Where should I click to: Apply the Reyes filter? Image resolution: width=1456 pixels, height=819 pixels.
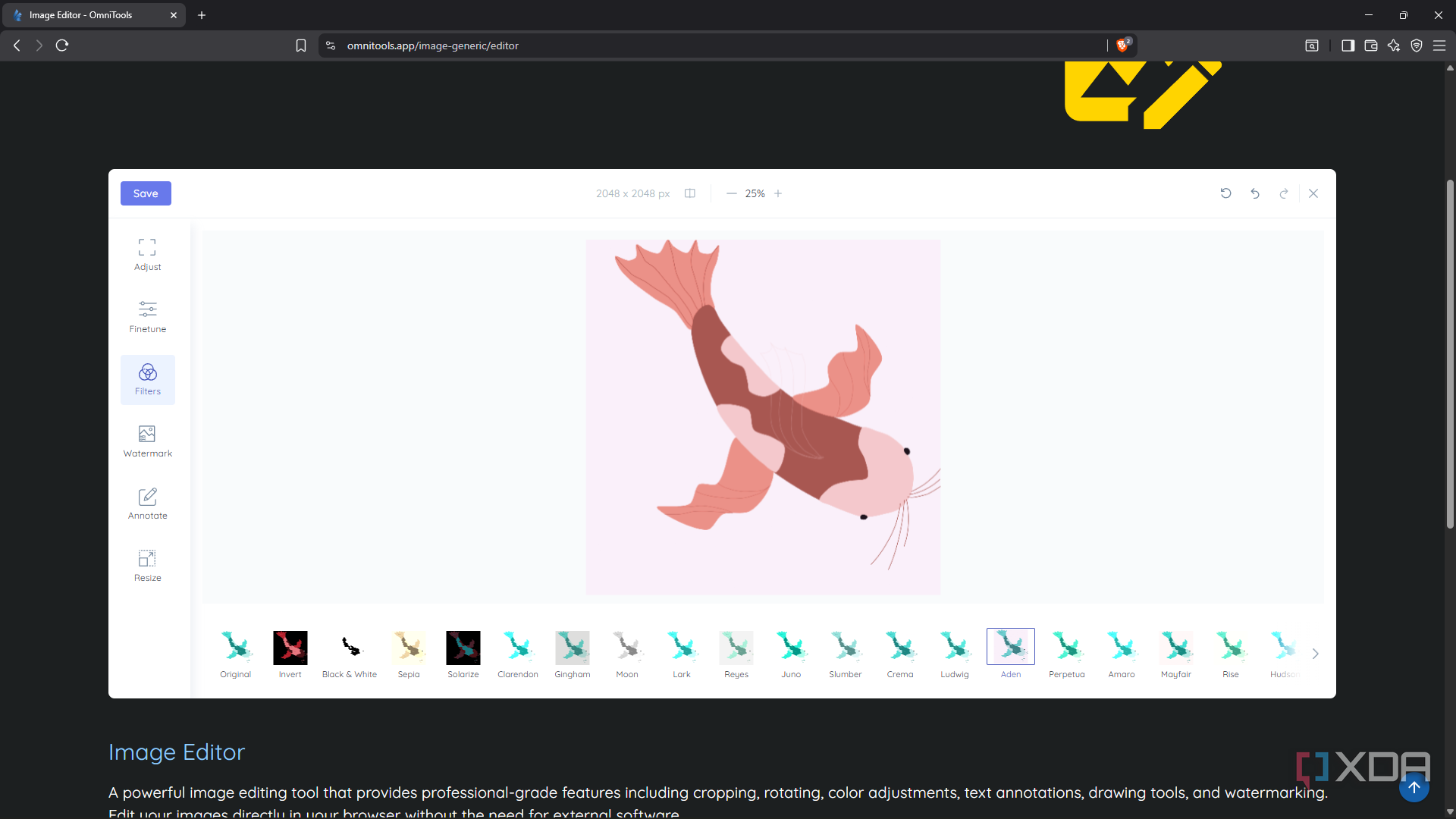tap(736, 654)
